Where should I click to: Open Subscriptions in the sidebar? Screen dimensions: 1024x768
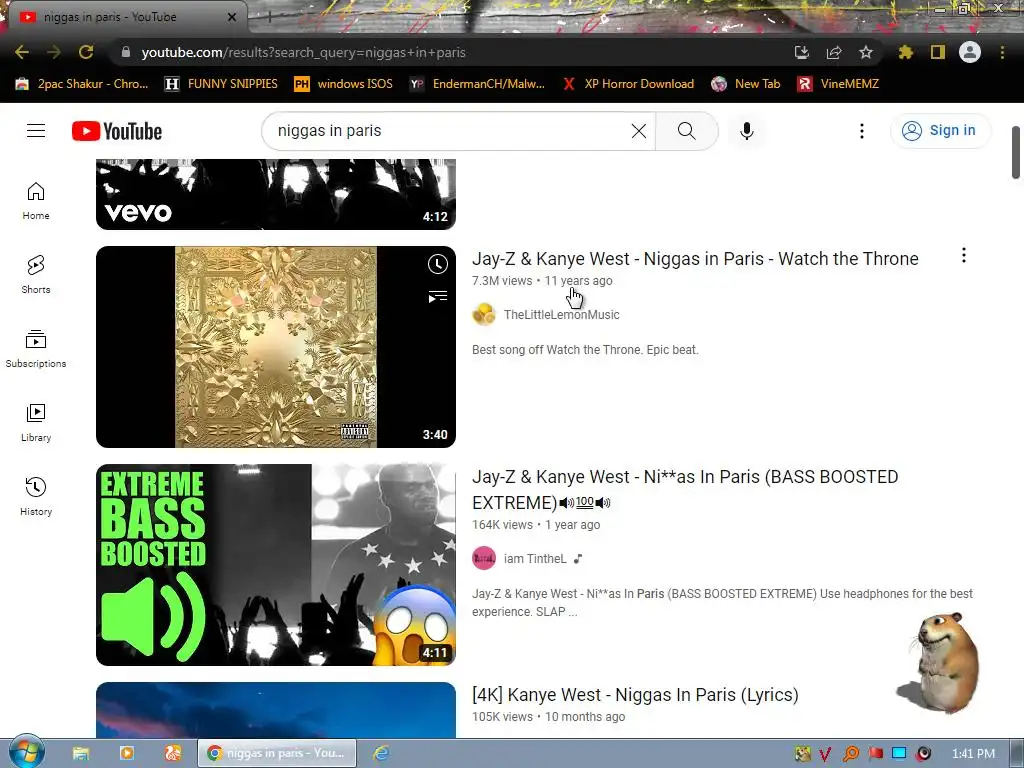(x=36, y=349)
